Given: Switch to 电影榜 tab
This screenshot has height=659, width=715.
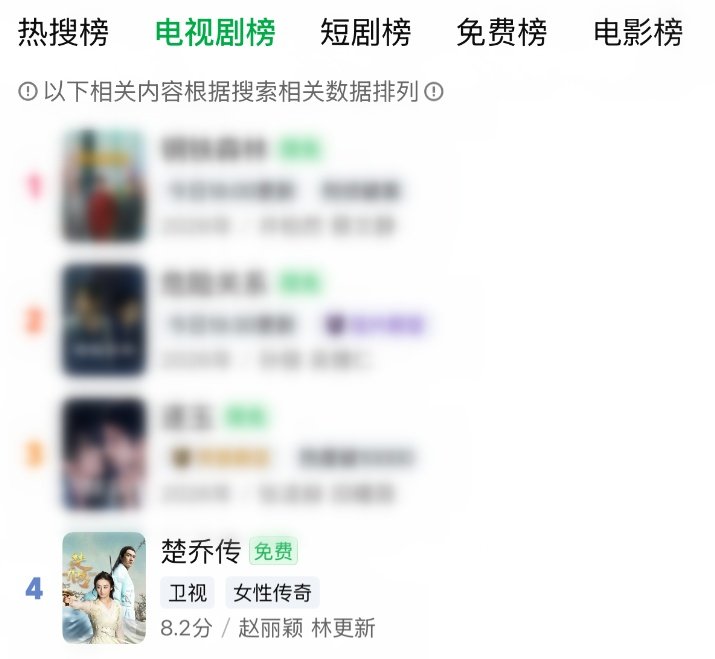Looking at the screenshot, I should [638, 33].
